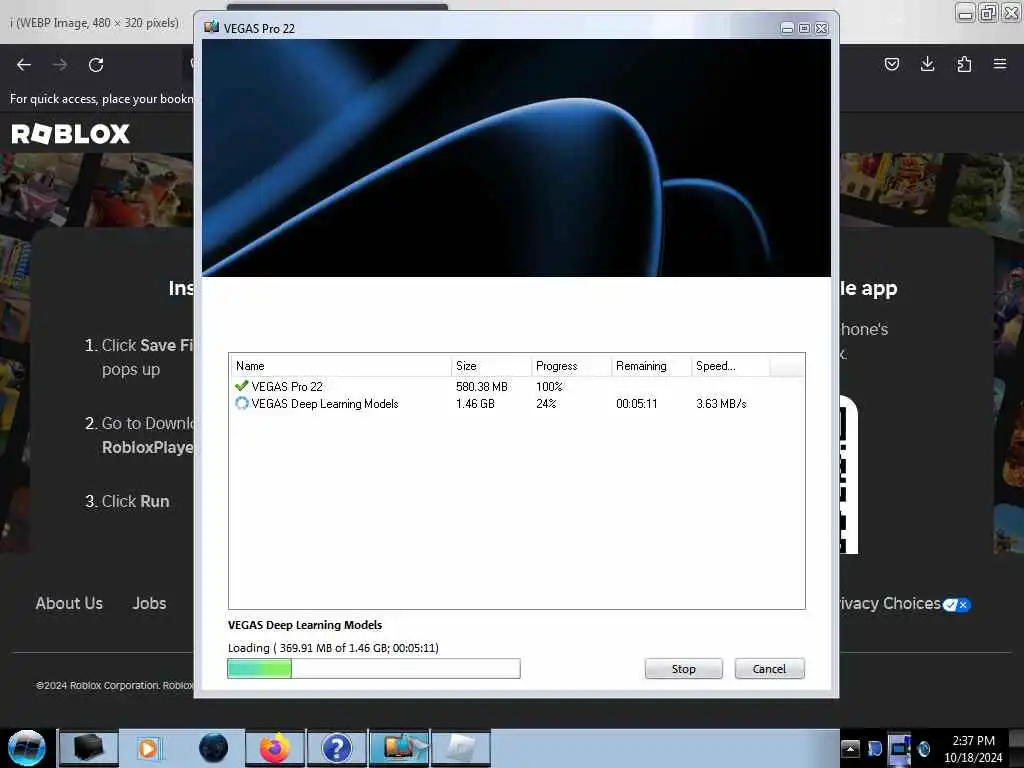Screen dimensions: 1024x768
Task: Open the media player taskbar icon
Action: pos(148,748)
